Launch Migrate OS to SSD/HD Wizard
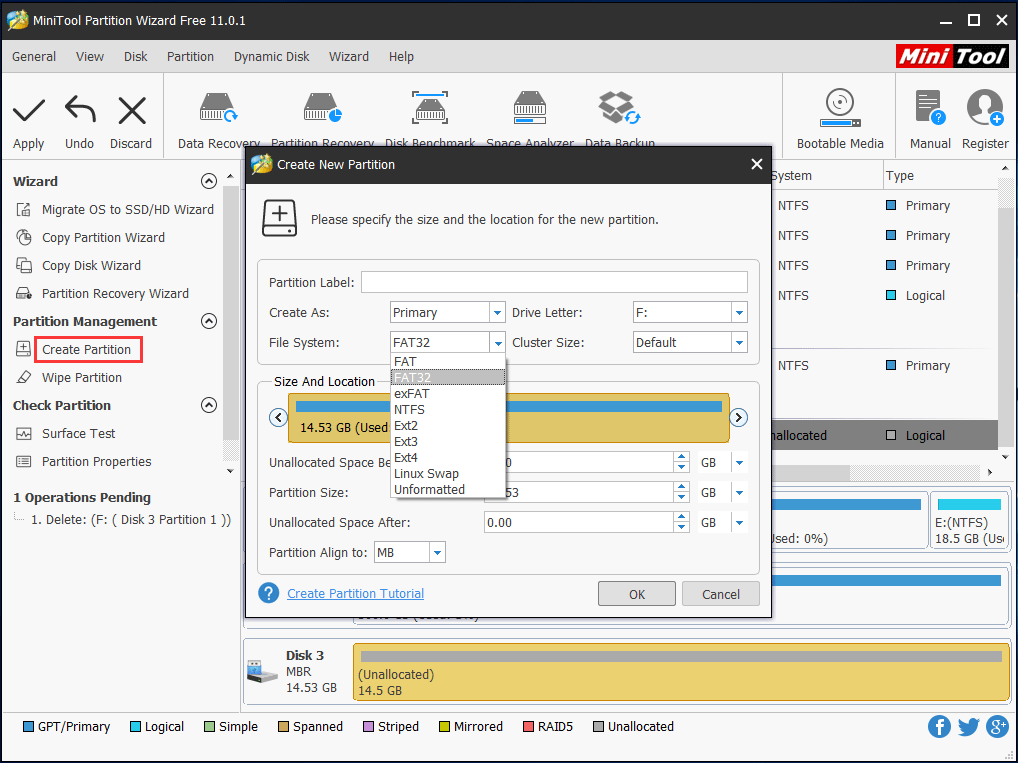 click(x=127, y=210)
